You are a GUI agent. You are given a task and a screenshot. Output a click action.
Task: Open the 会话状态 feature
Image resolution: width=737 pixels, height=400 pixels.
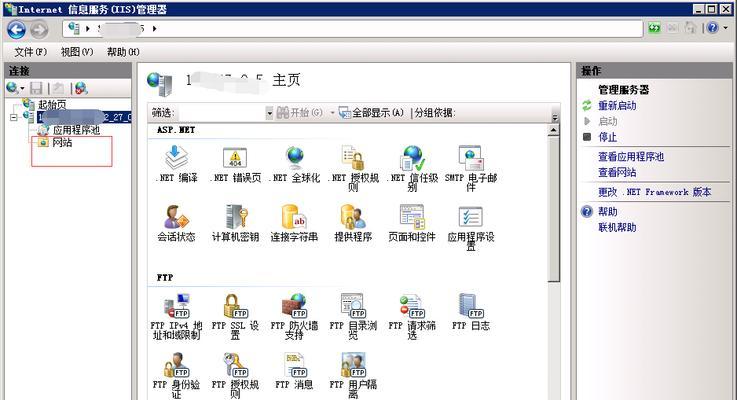tap(176, 223)
